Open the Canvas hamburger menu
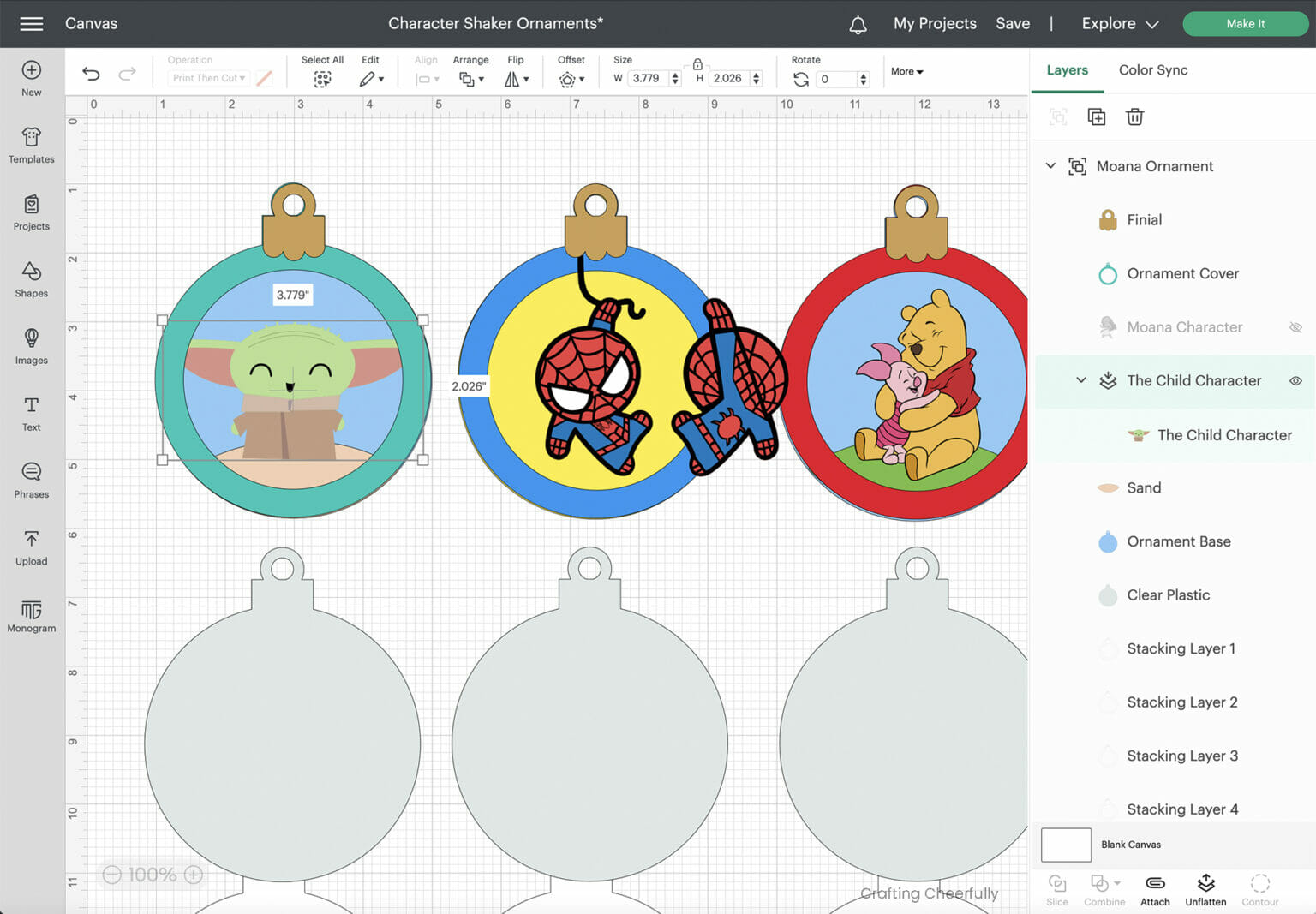Screen dimensions: 1316x914 [x=32, y=23]
